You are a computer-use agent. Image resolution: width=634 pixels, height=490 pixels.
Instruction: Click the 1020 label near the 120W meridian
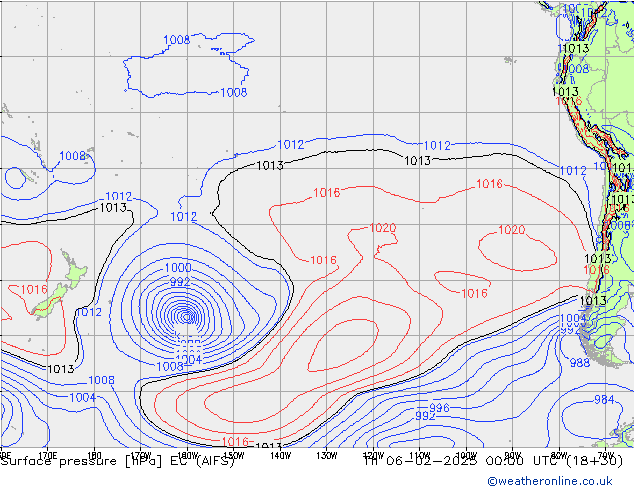coord(383,228)
